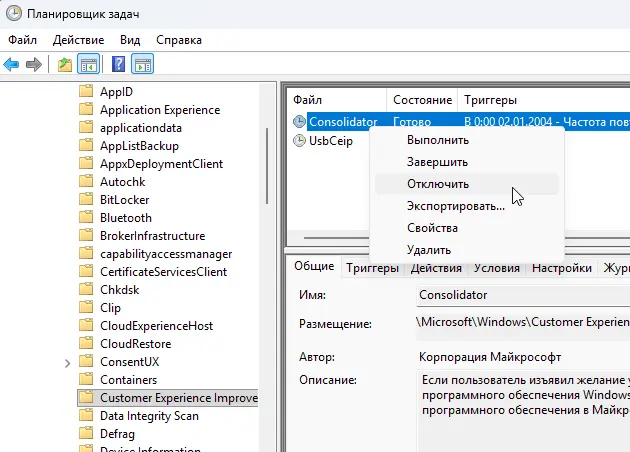The width and height of the screenshot is (630, 452).
Task: Open the Настройки tab
Action: 560,268
